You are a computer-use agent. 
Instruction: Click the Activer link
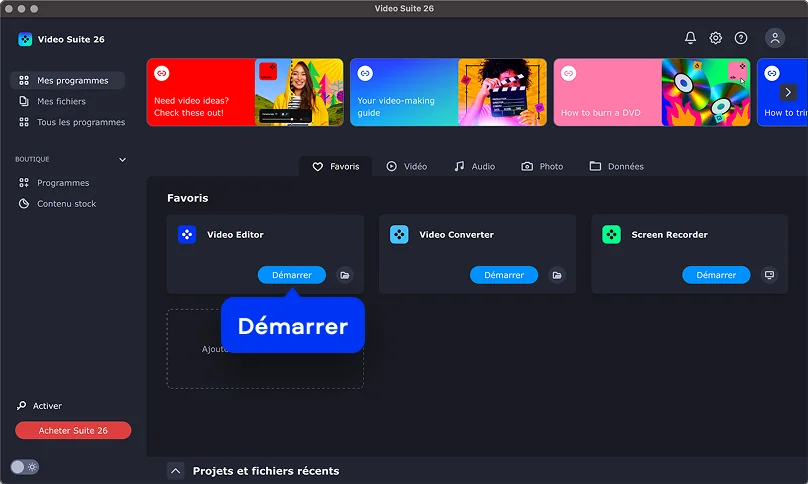(x=47, y=406)
